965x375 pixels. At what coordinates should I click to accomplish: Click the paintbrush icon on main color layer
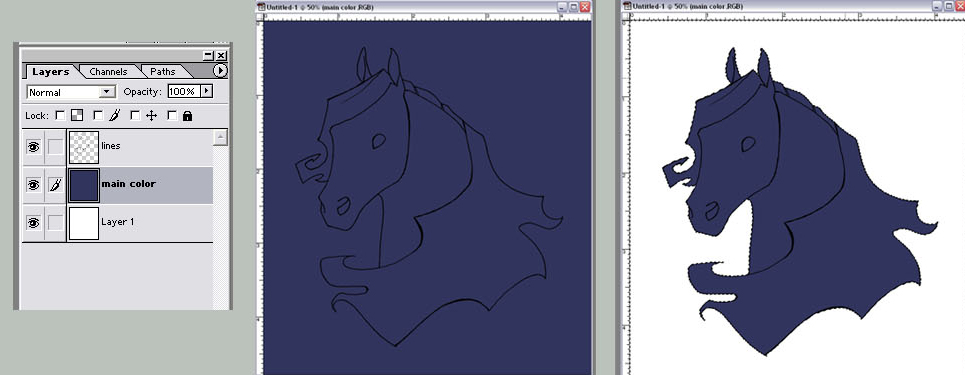point(55,185)
